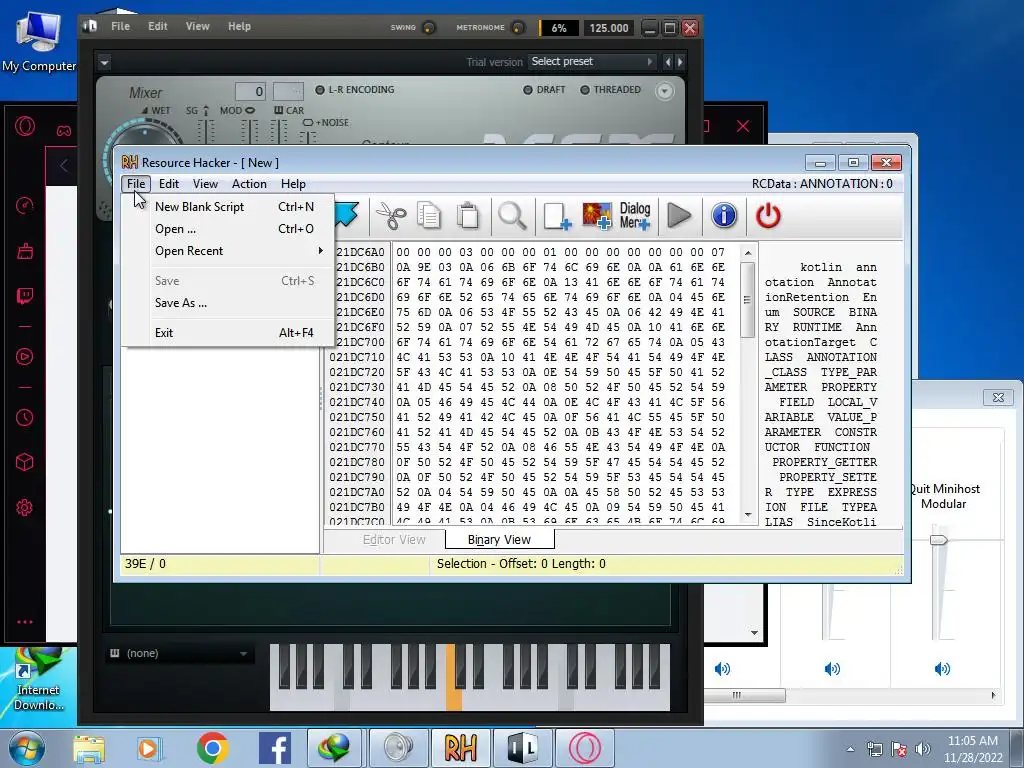The image size is (1024, 768).
Task: Open the Action menu in Resource Hacker
Action: click(x=249, y=184)
